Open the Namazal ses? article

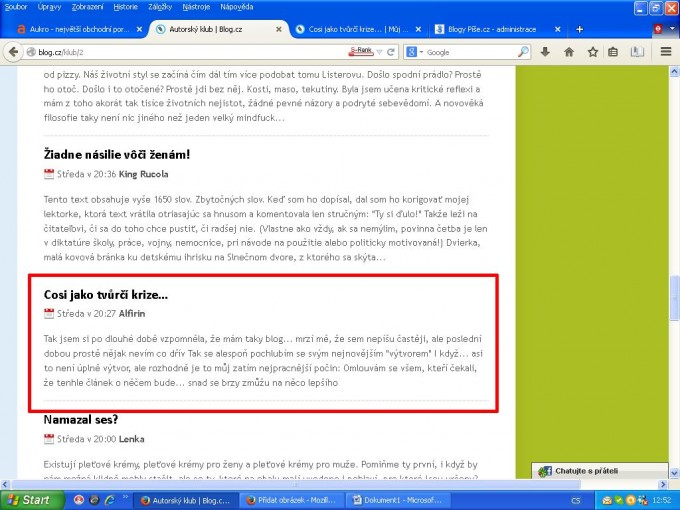(x=81, y=419)
